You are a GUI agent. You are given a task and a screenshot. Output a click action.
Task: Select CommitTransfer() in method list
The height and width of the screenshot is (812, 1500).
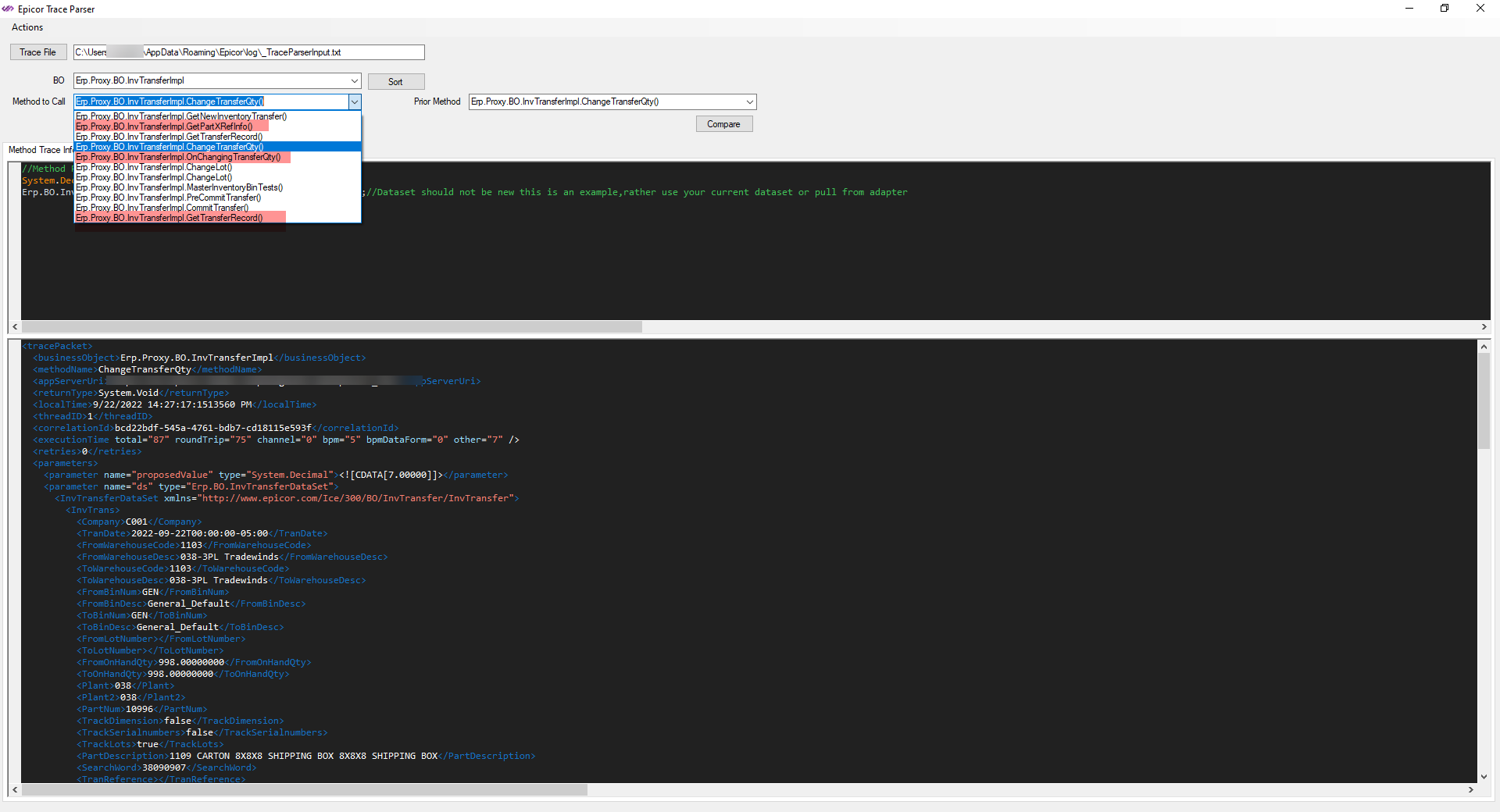[218, 208]
